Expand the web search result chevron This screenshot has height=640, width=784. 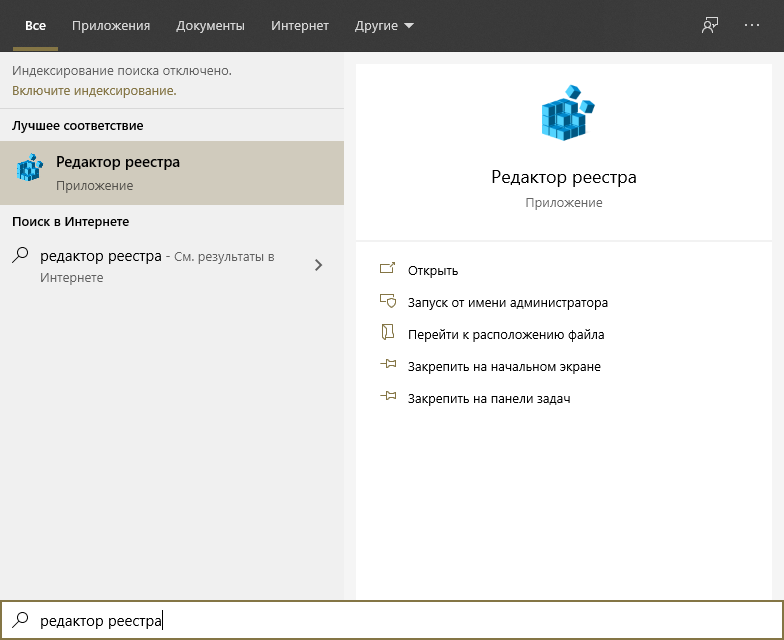point(318,265)
